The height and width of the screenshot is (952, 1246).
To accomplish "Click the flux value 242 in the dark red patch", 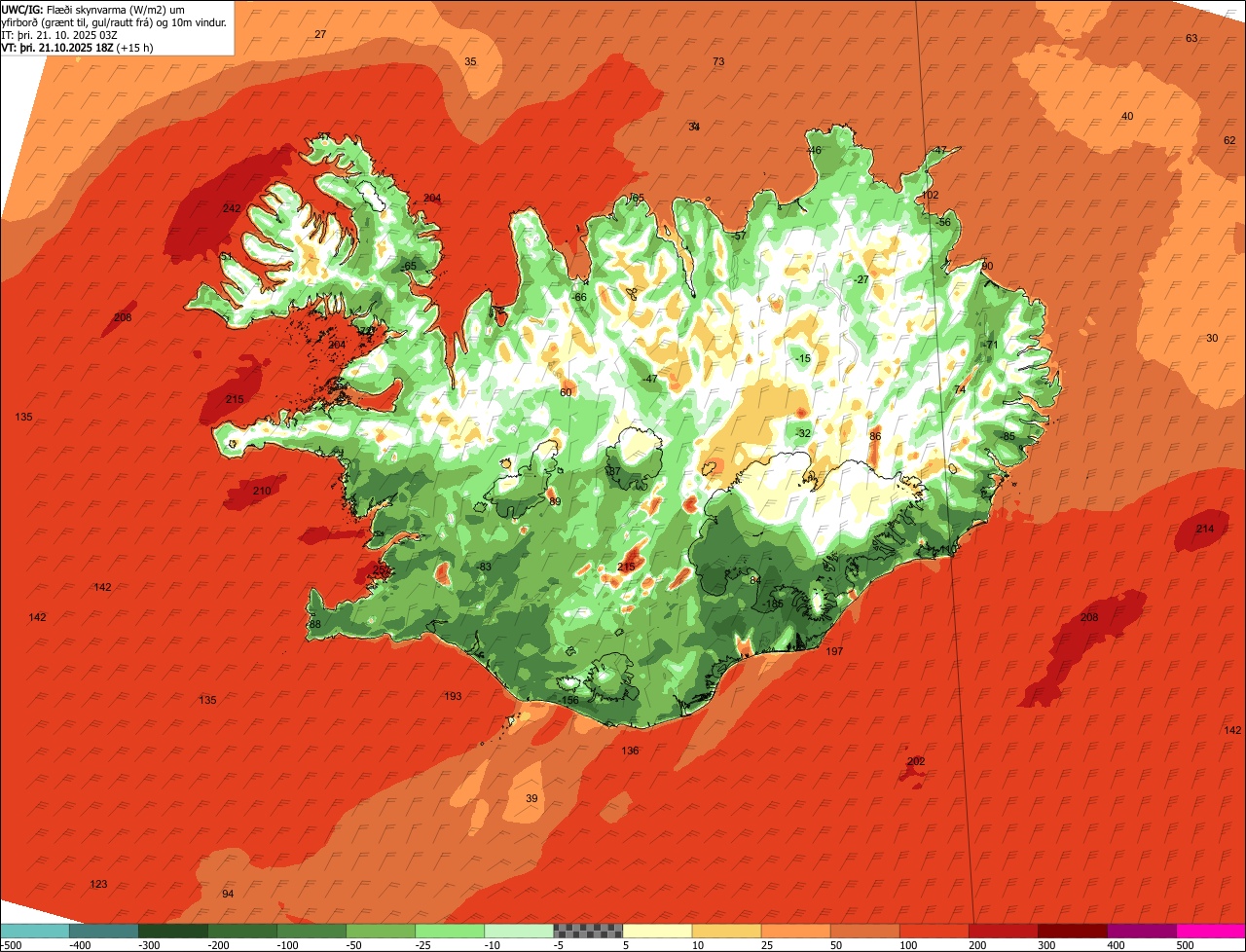I will click(232, 208).
